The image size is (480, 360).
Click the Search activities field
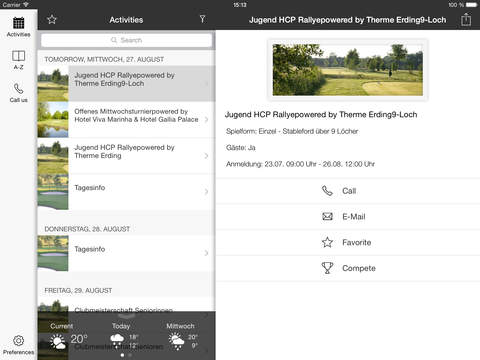(x=126, y=40)
